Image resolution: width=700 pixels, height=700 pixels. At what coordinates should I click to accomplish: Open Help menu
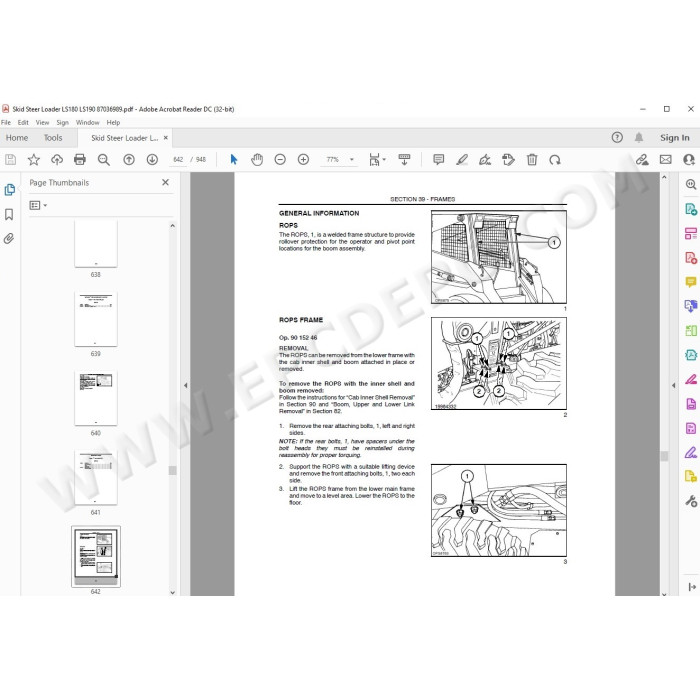(x=113, y=122)
